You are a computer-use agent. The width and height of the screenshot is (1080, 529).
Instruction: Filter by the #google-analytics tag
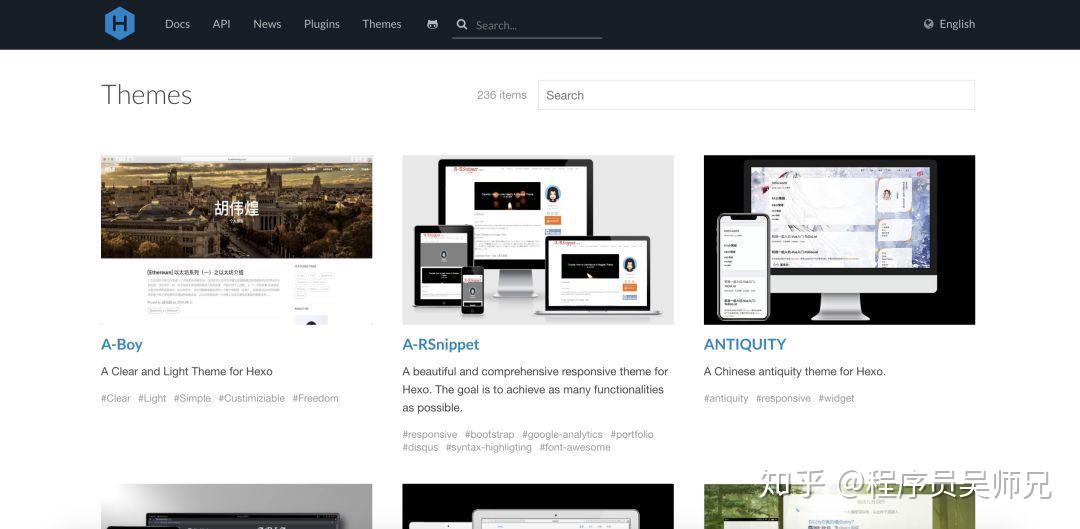562,435
